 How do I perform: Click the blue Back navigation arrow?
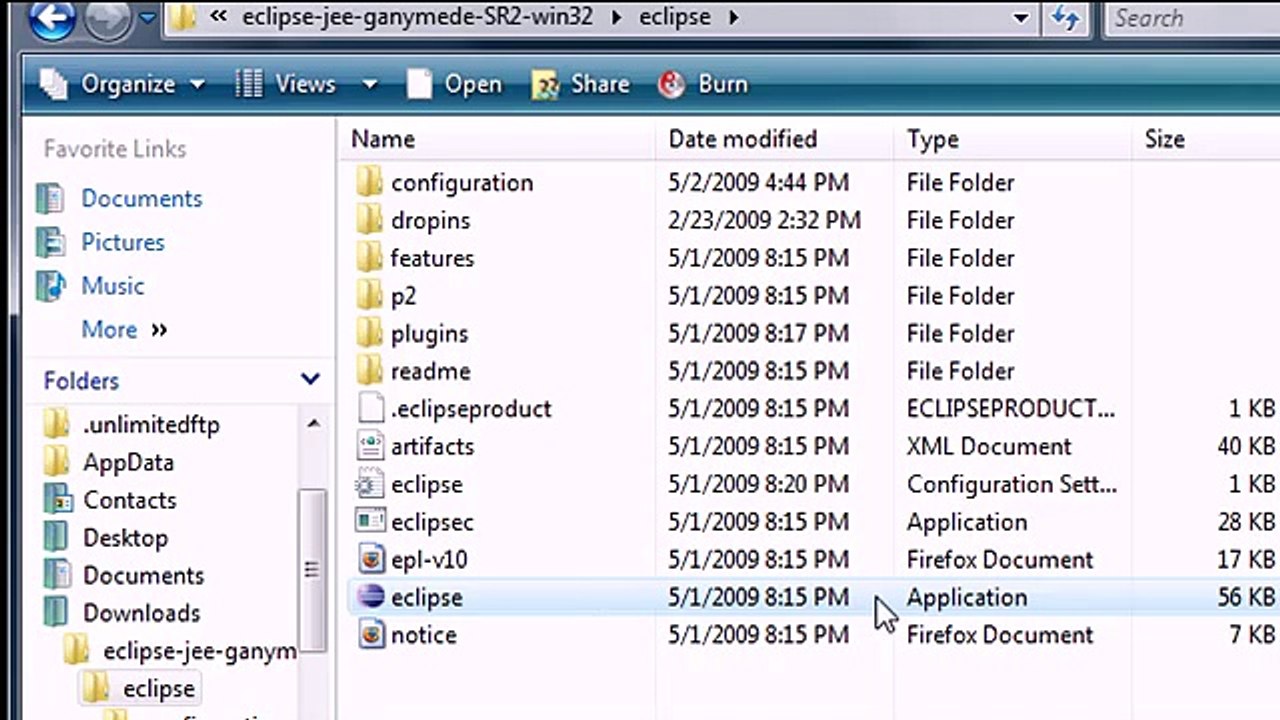tap(52, 18)
